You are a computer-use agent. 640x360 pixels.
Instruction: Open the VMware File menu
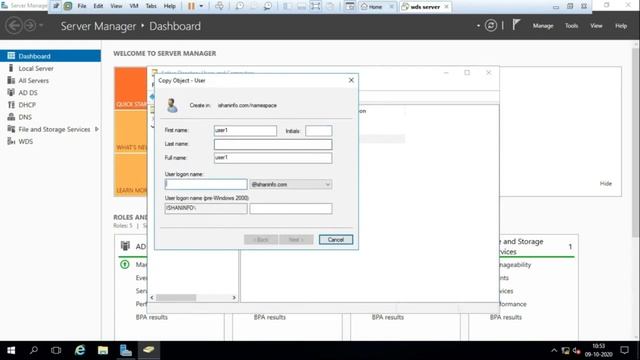[82, 6]
